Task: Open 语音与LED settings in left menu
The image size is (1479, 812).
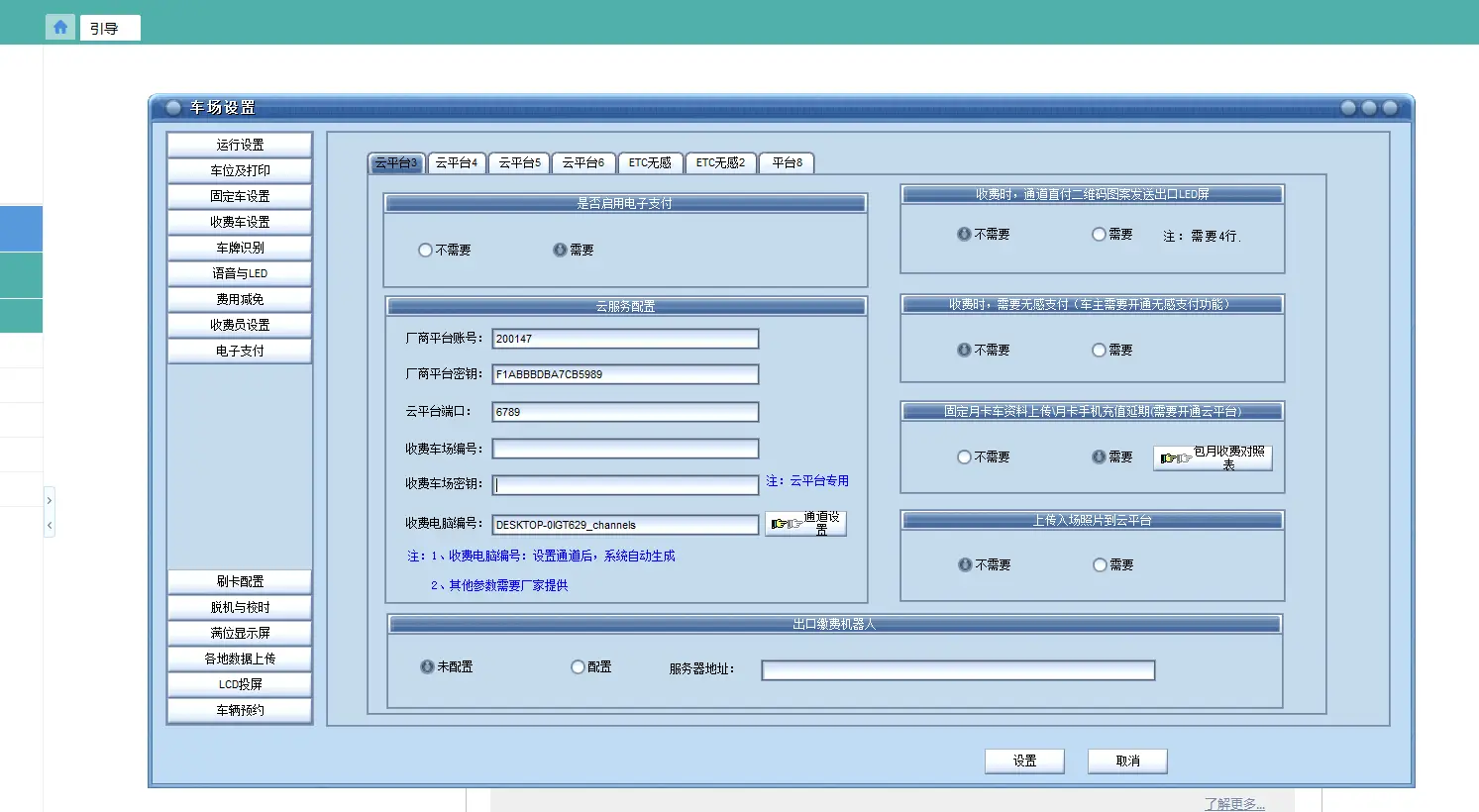Action: [x=240, y=273]
